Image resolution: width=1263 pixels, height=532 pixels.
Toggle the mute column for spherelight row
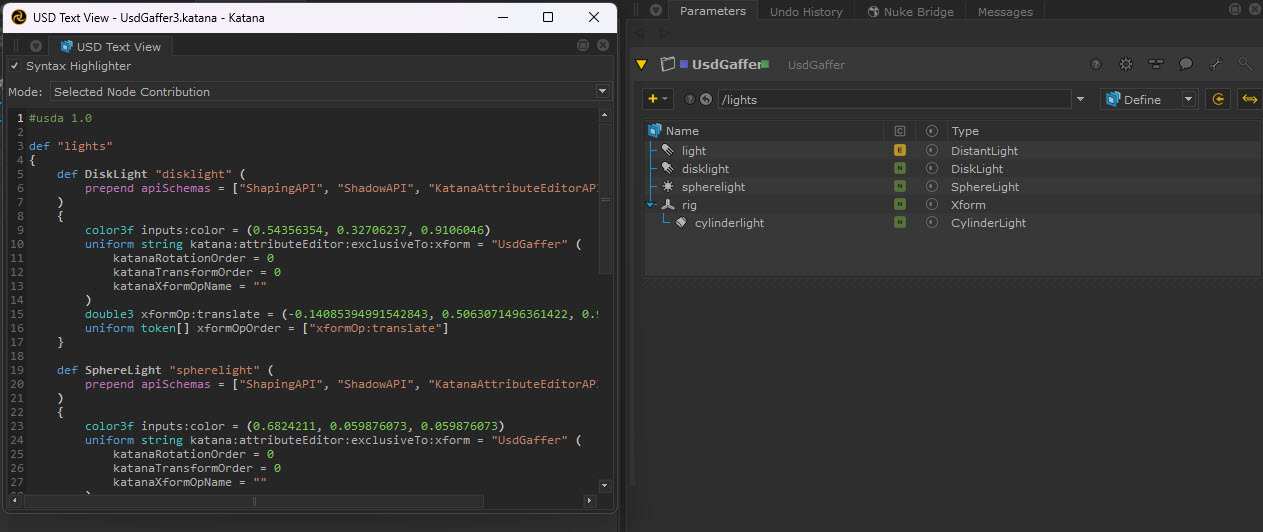pyautogui.click(x=931, y=187)
